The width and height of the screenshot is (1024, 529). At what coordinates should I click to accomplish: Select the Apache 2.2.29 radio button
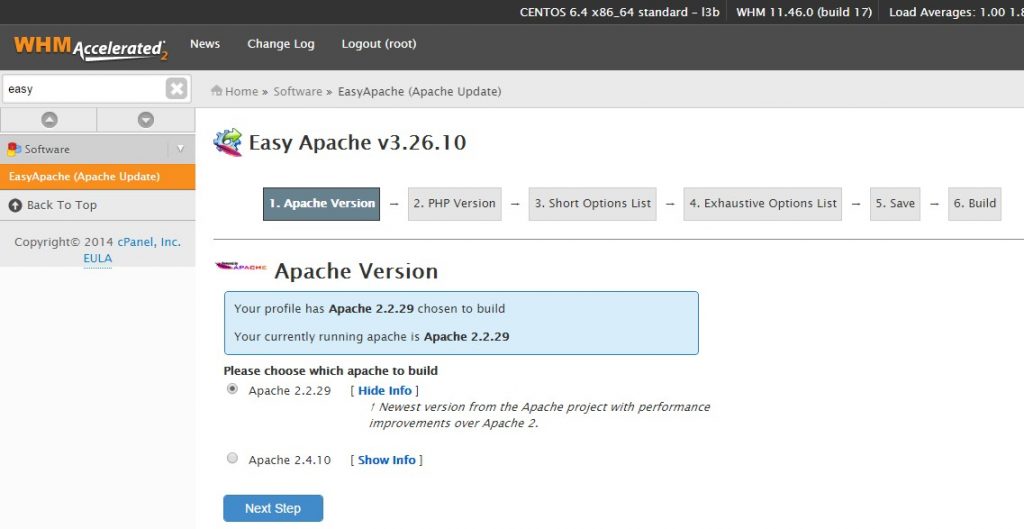[233, 389]
